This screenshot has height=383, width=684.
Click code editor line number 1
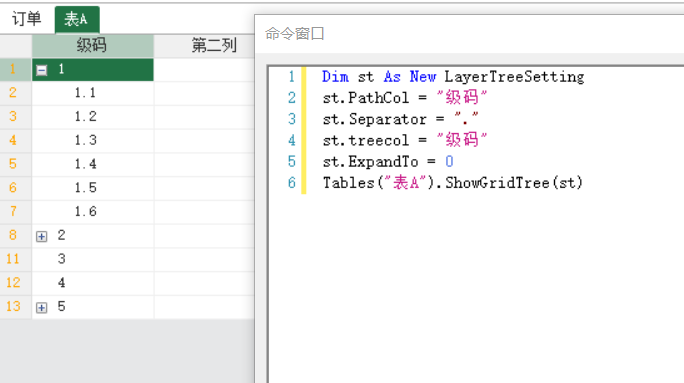pyautogui.click(x=291, y=77)
